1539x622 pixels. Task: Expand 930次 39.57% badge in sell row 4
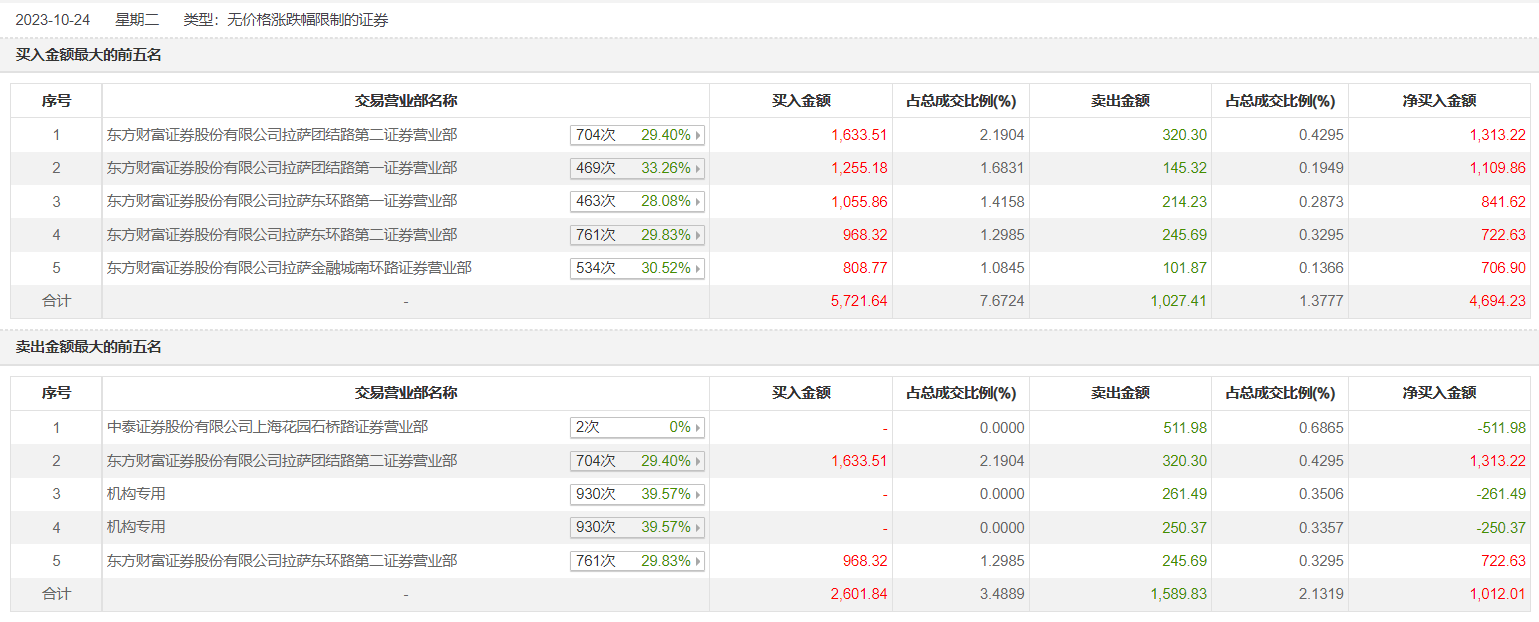coord(637,527)
